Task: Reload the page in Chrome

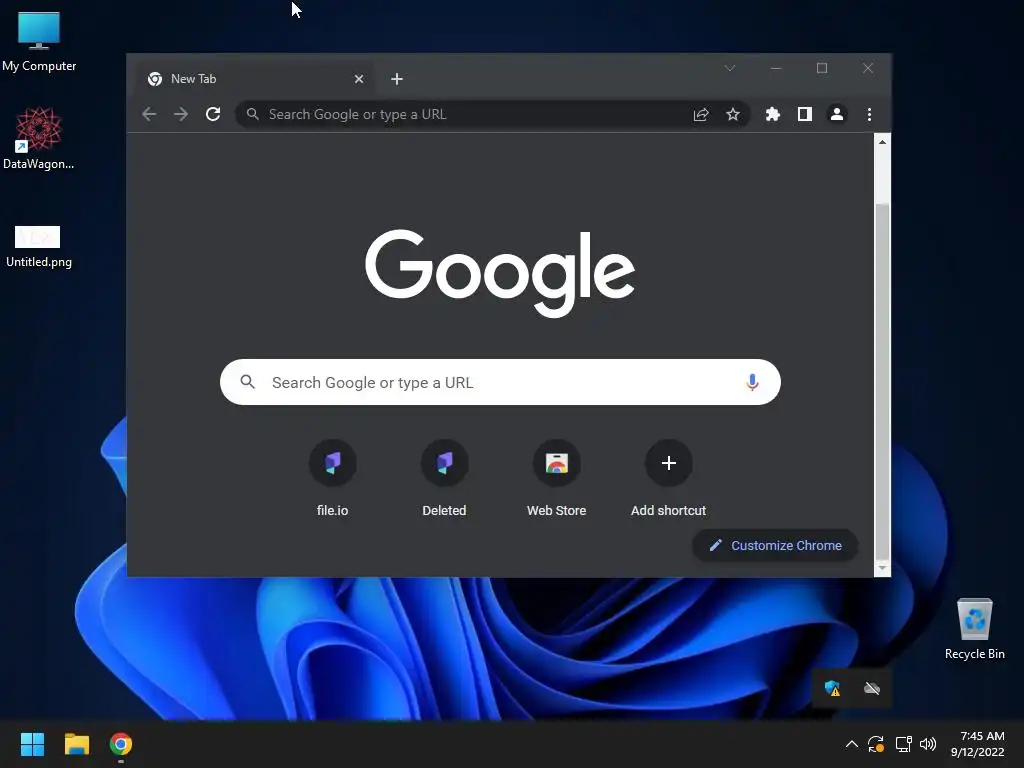Action: click(213, 114)
